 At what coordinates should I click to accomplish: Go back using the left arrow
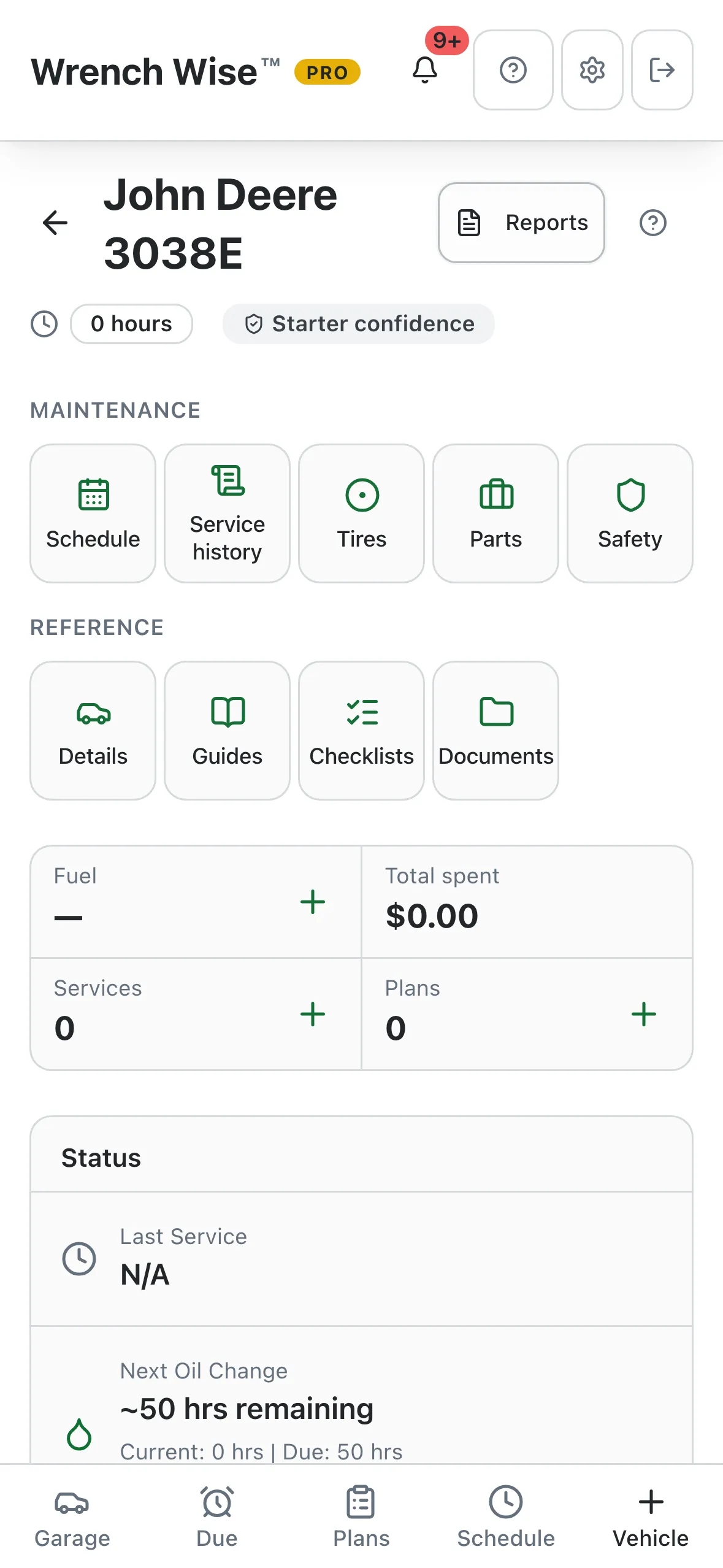point(55,223)
